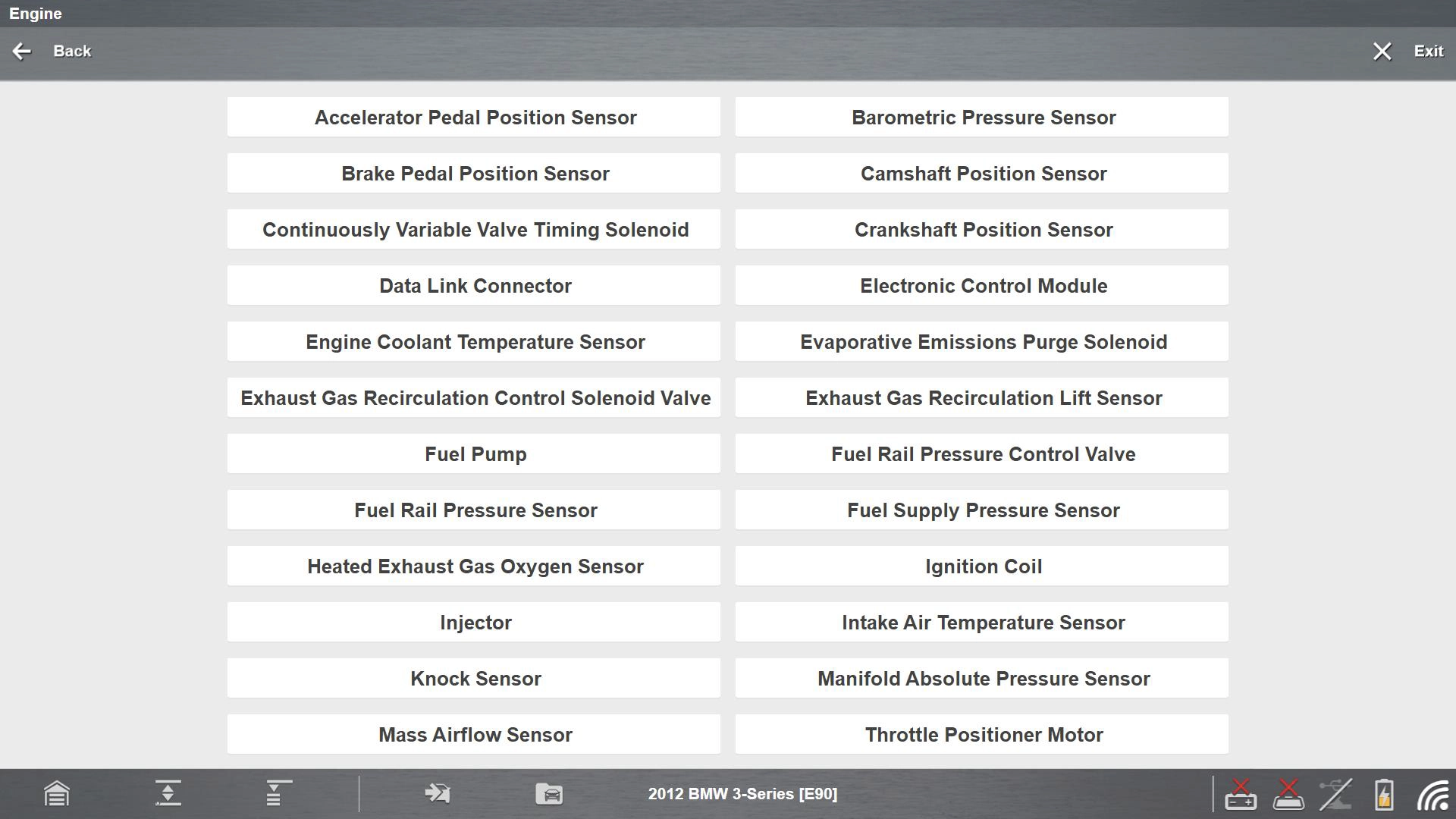The height and width of the screenshot is (819, 1456).
Task: Select the Mass Airflow Sensor entry
Action: [474, 734]
